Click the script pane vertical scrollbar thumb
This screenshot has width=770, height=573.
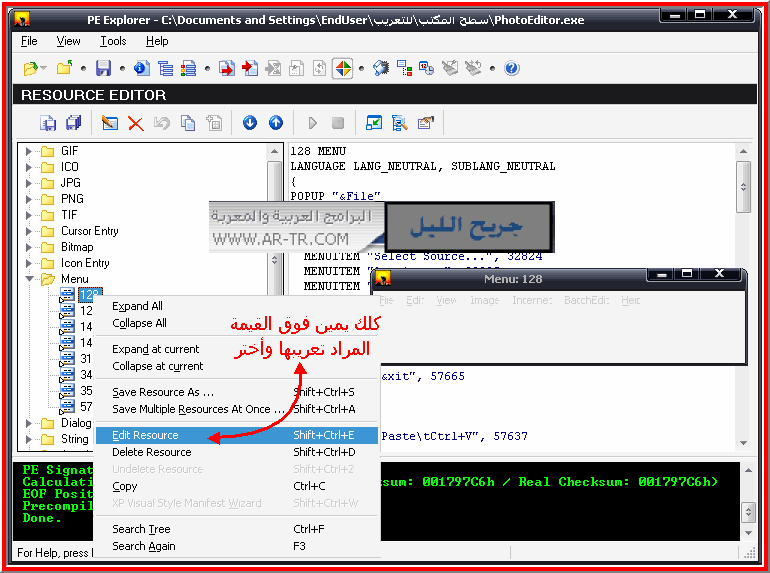pyautogui.click(x=743, y=187)
